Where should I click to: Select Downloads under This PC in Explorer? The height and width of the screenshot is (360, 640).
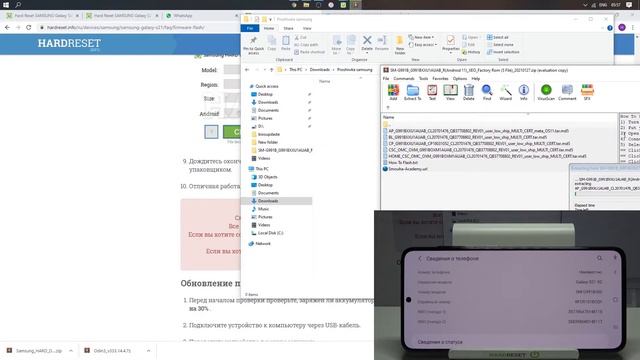coord(268,201)
